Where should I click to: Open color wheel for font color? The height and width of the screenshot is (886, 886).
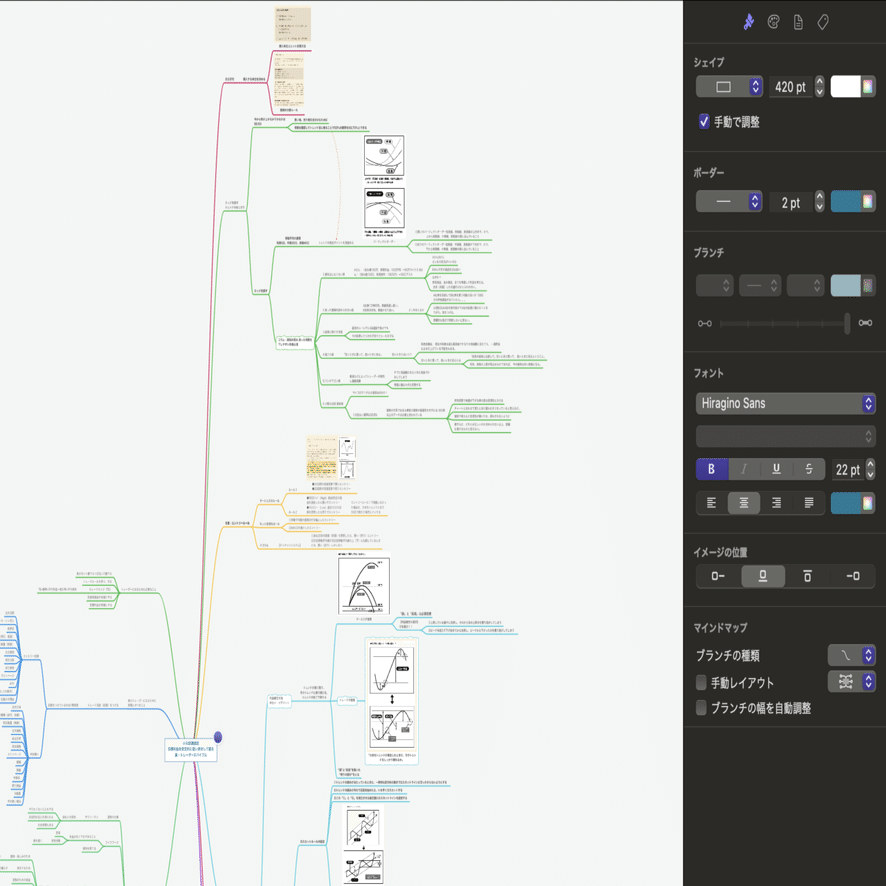868,503
